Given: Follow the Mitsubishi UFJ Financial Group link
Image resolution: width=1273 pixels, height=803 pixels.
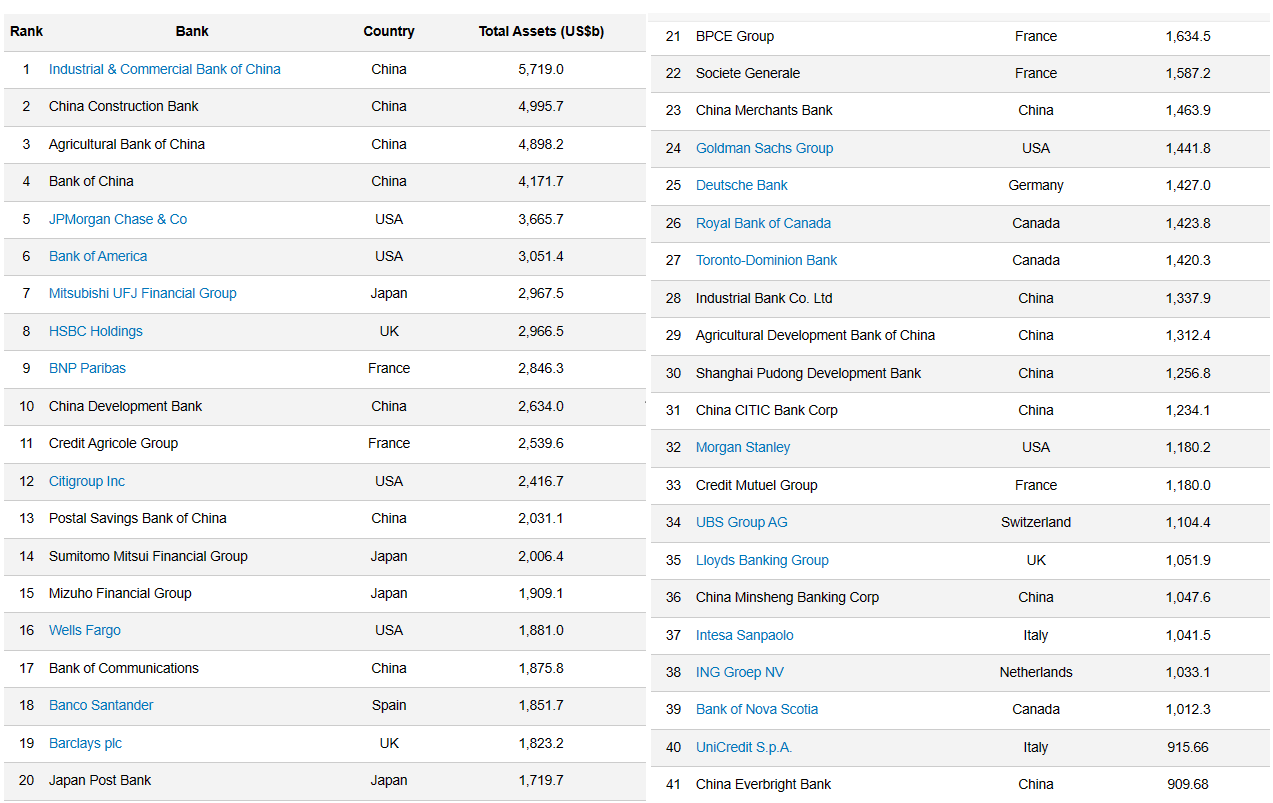Looking at the screenshot, I should pyautogui.click(x=143, y=293).
